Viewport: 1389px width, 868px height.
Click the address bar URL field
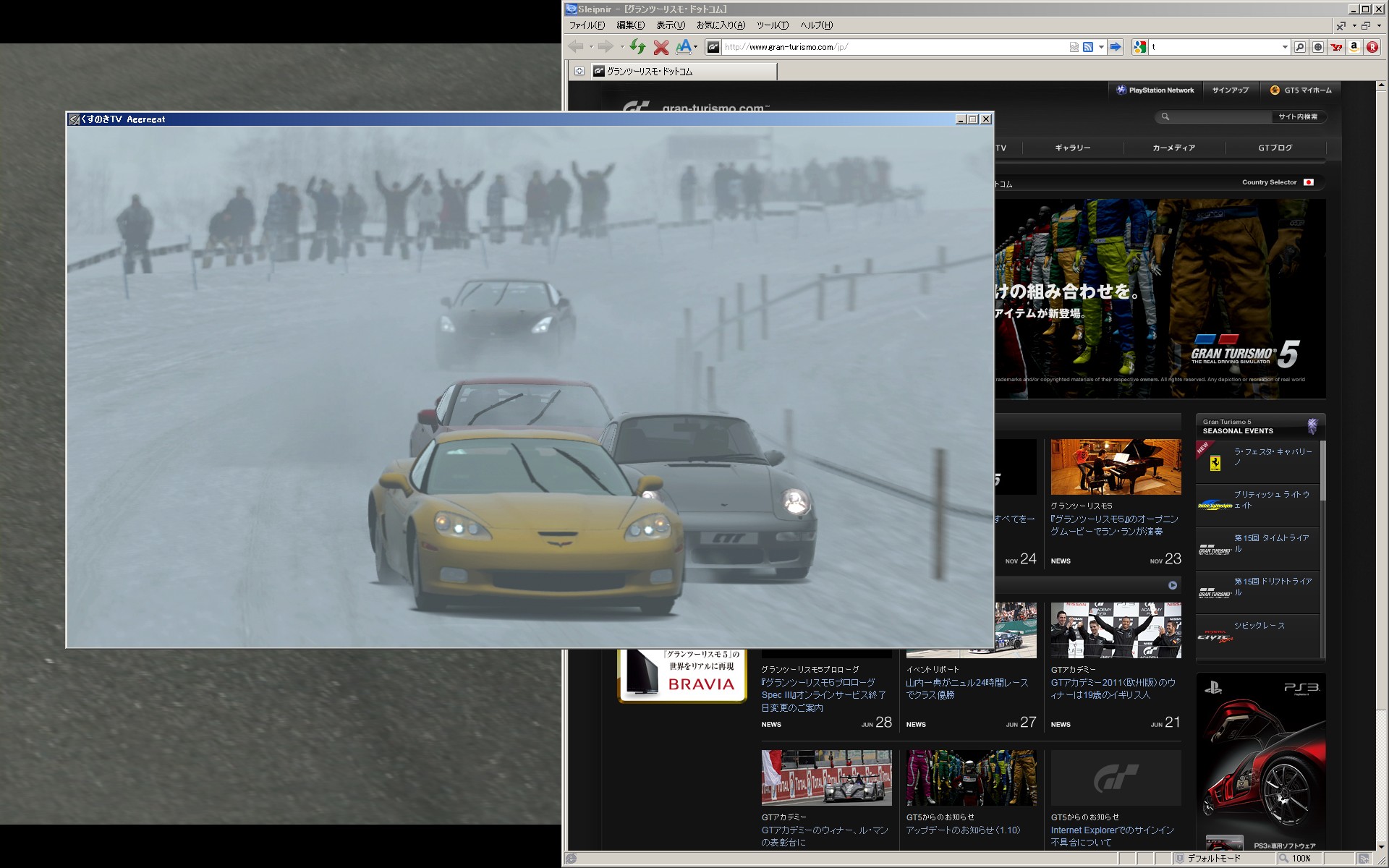[x=894, y=47]
